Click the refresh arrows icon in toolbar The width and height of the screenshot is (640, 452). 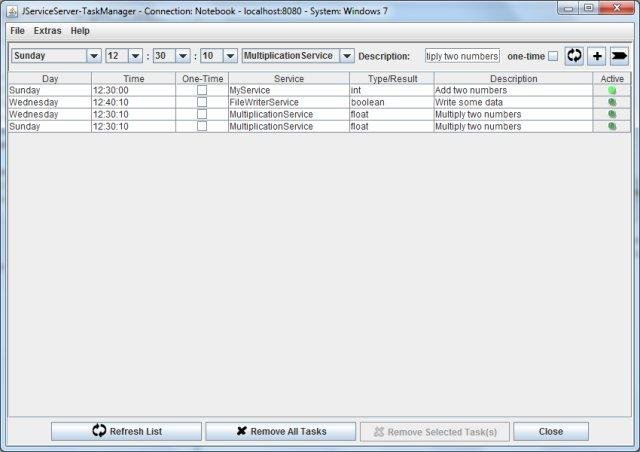coord(574,56)
